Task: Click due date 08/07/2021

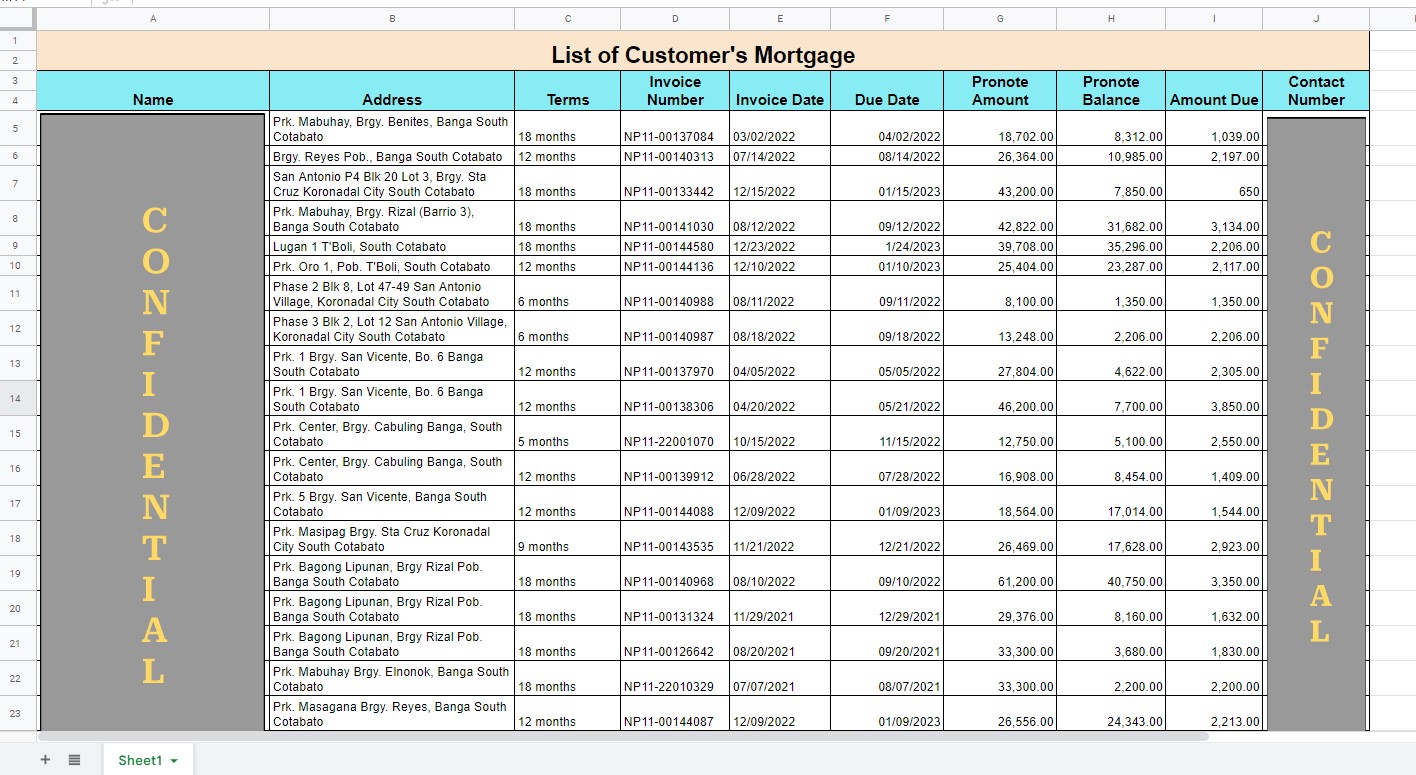Action: coord(887,678)
